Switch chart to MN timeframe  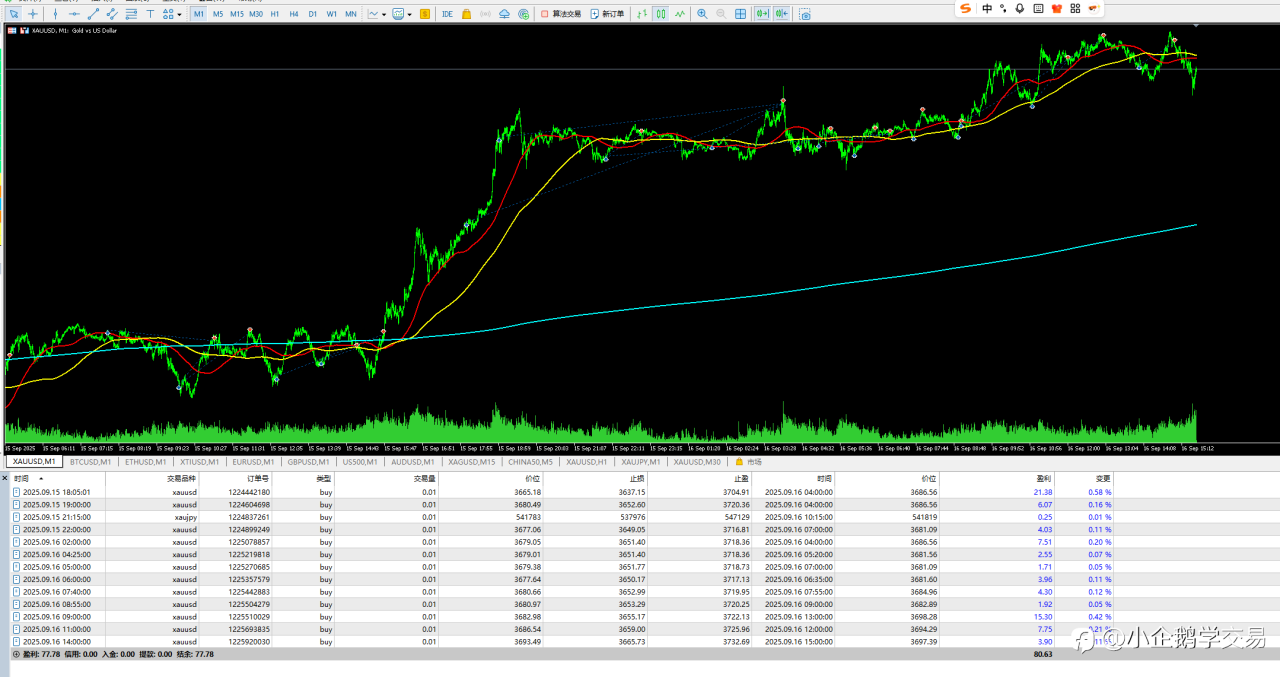coord(351,14)
